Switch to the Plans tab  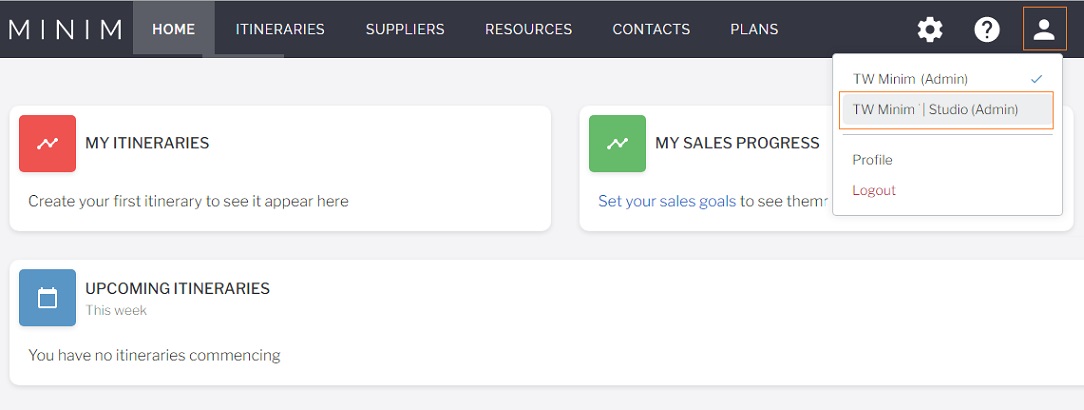click(754, 29)
